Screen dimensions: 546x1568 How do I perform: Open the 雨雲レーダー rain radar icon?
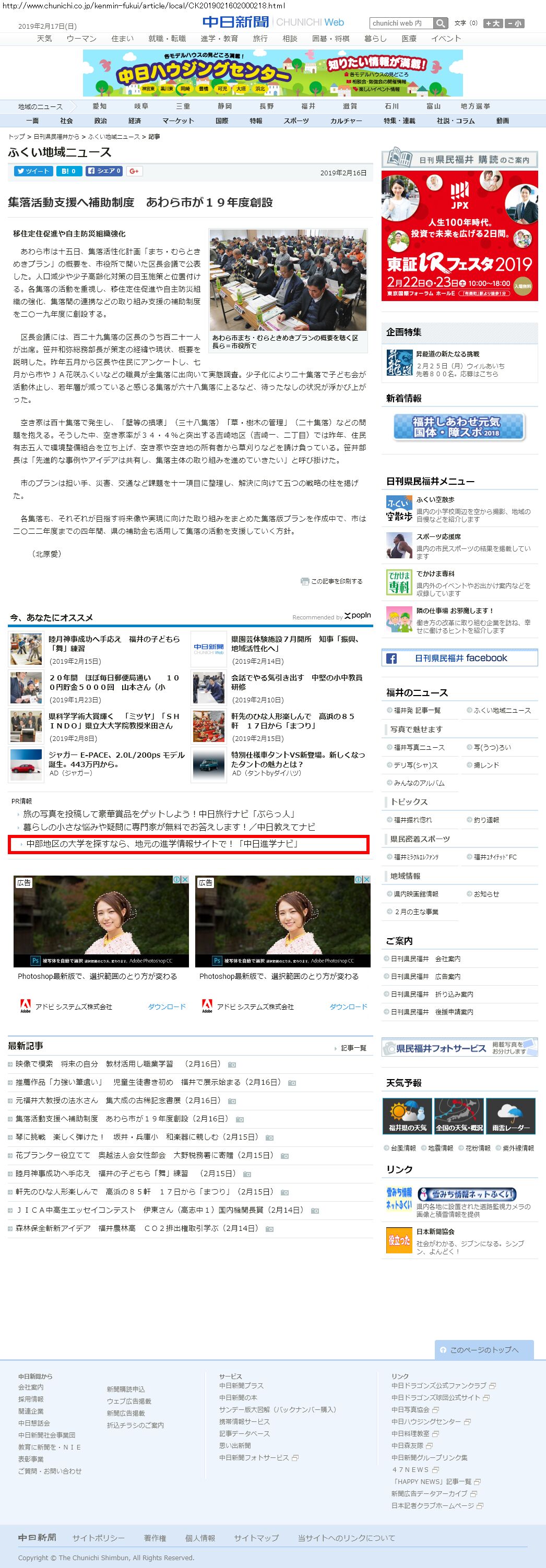click(511, 1116)
